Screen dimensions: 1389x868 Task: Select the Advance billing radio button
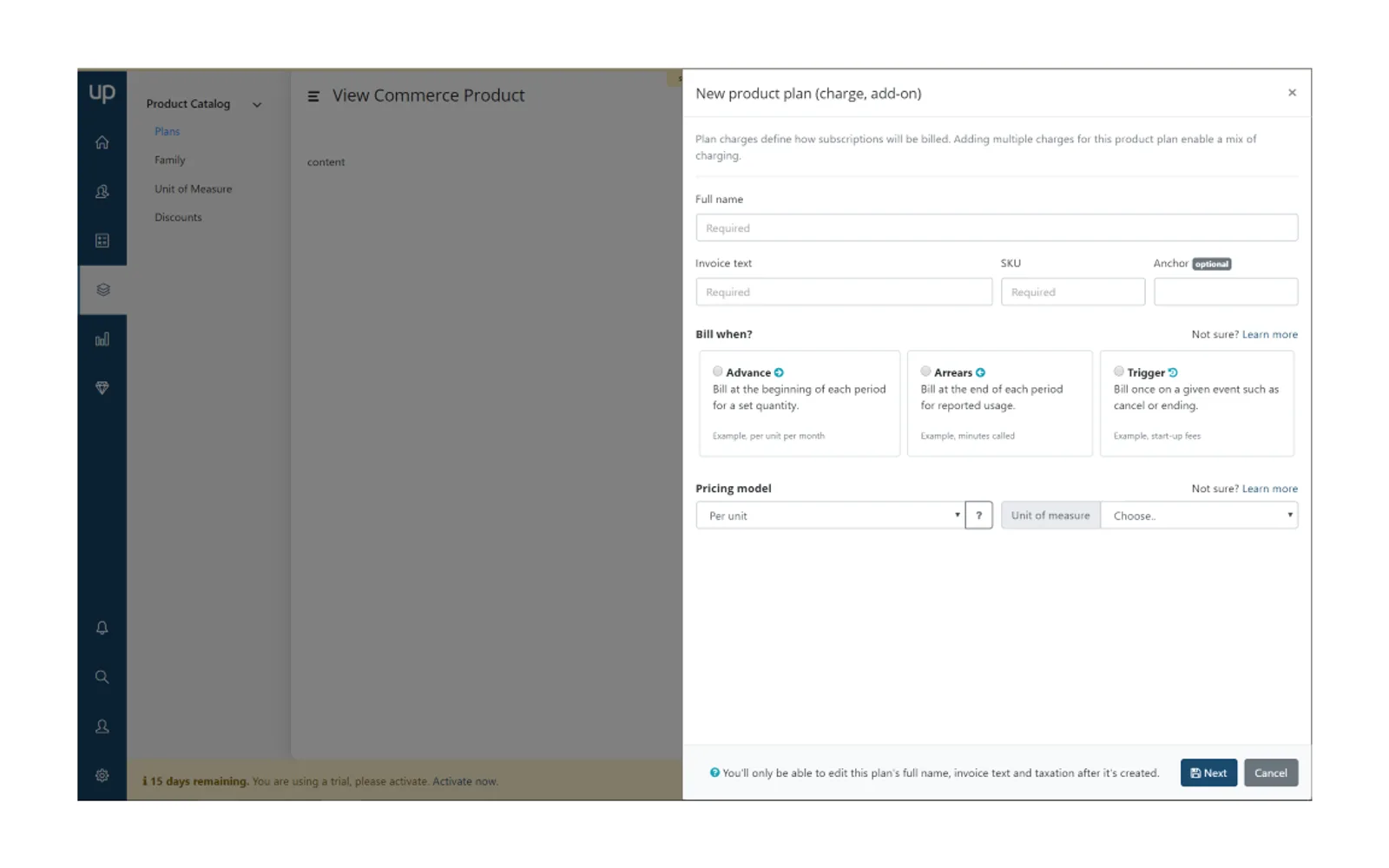point(718,372)
